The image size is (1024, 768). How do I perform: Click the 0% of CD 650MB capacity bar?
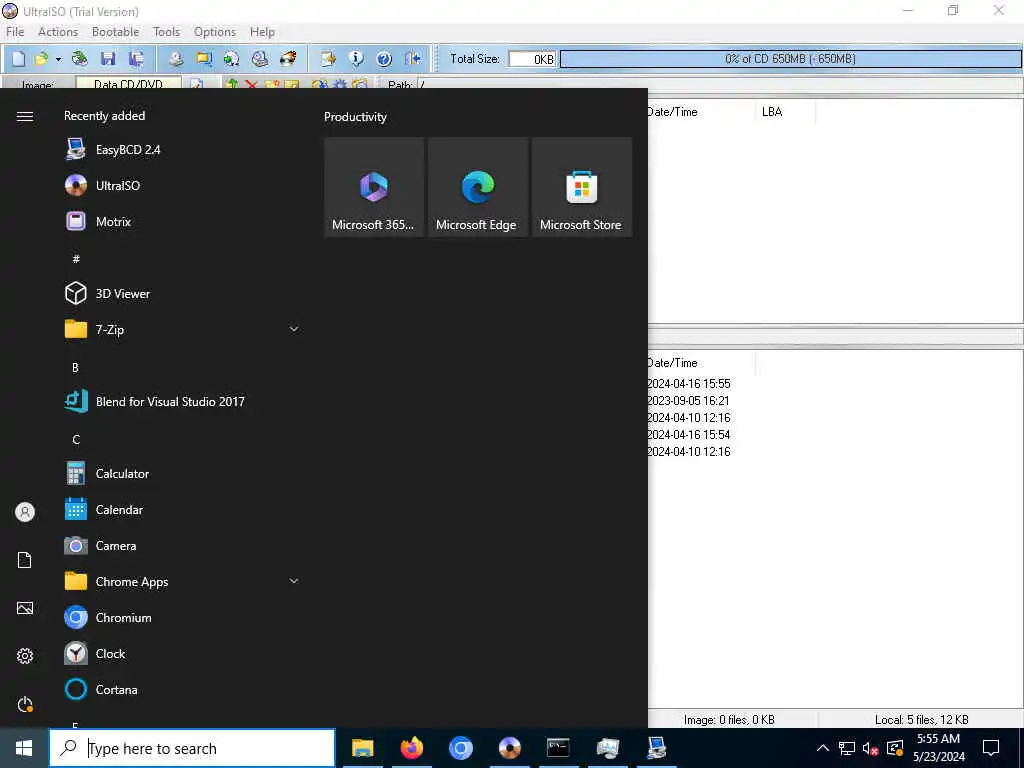[x=790, y=59]
